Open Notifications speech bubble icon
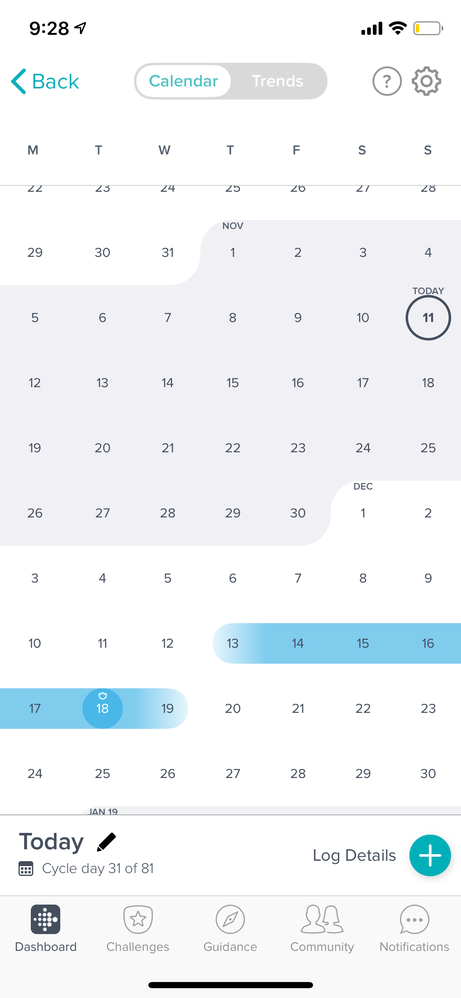 tap(415, 920)
